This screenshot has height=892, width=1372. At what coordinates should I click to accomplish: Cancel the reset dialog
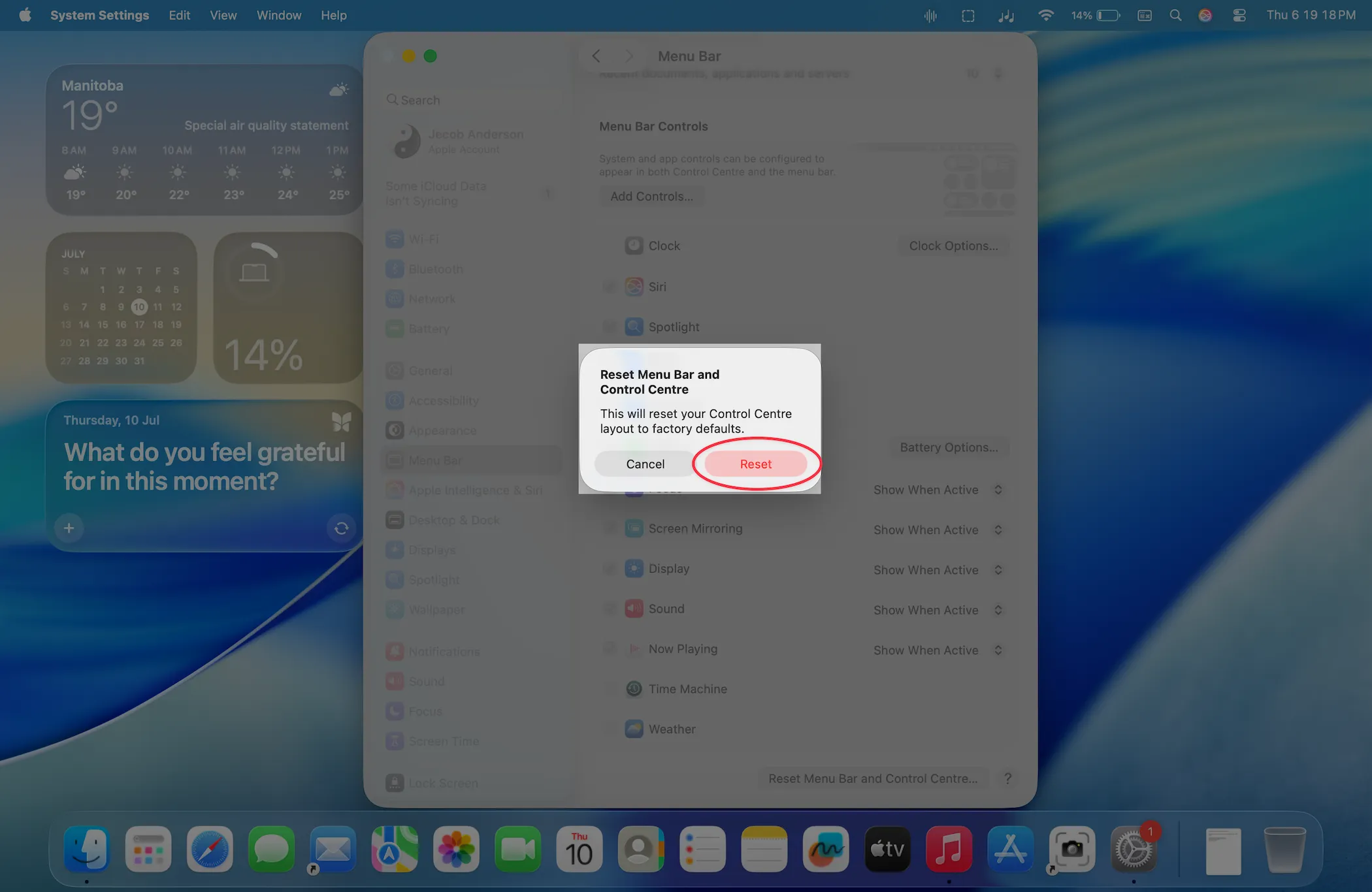[x=645, y=464]
